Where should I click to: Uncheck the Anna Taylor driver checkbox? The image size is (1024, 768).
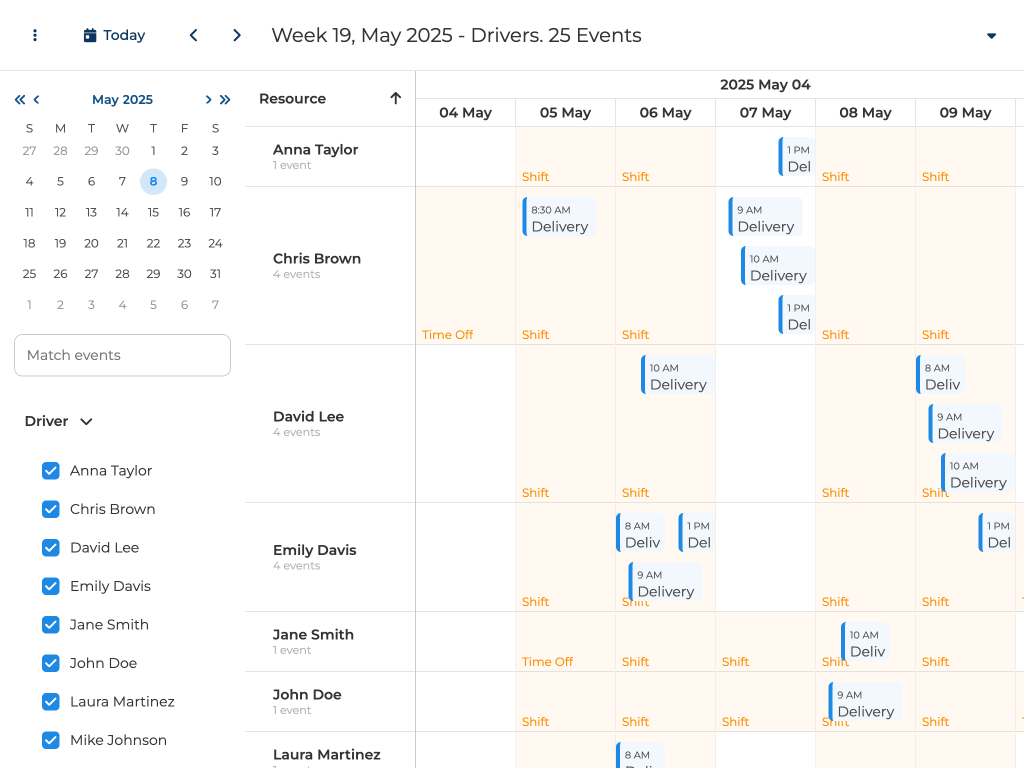51,471
